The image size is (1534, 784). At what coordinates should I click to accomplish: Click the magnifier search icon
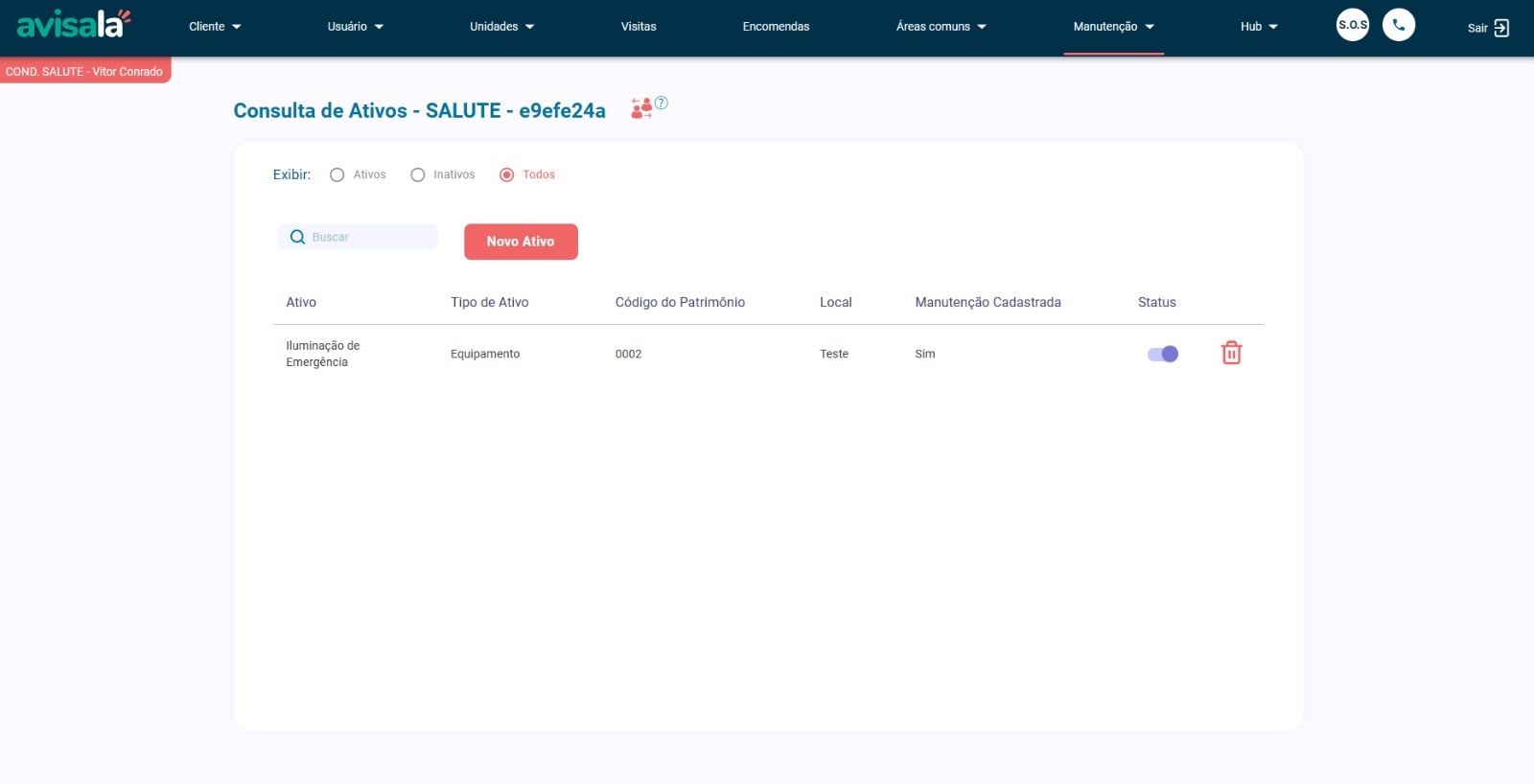click(x=297, y=238)
